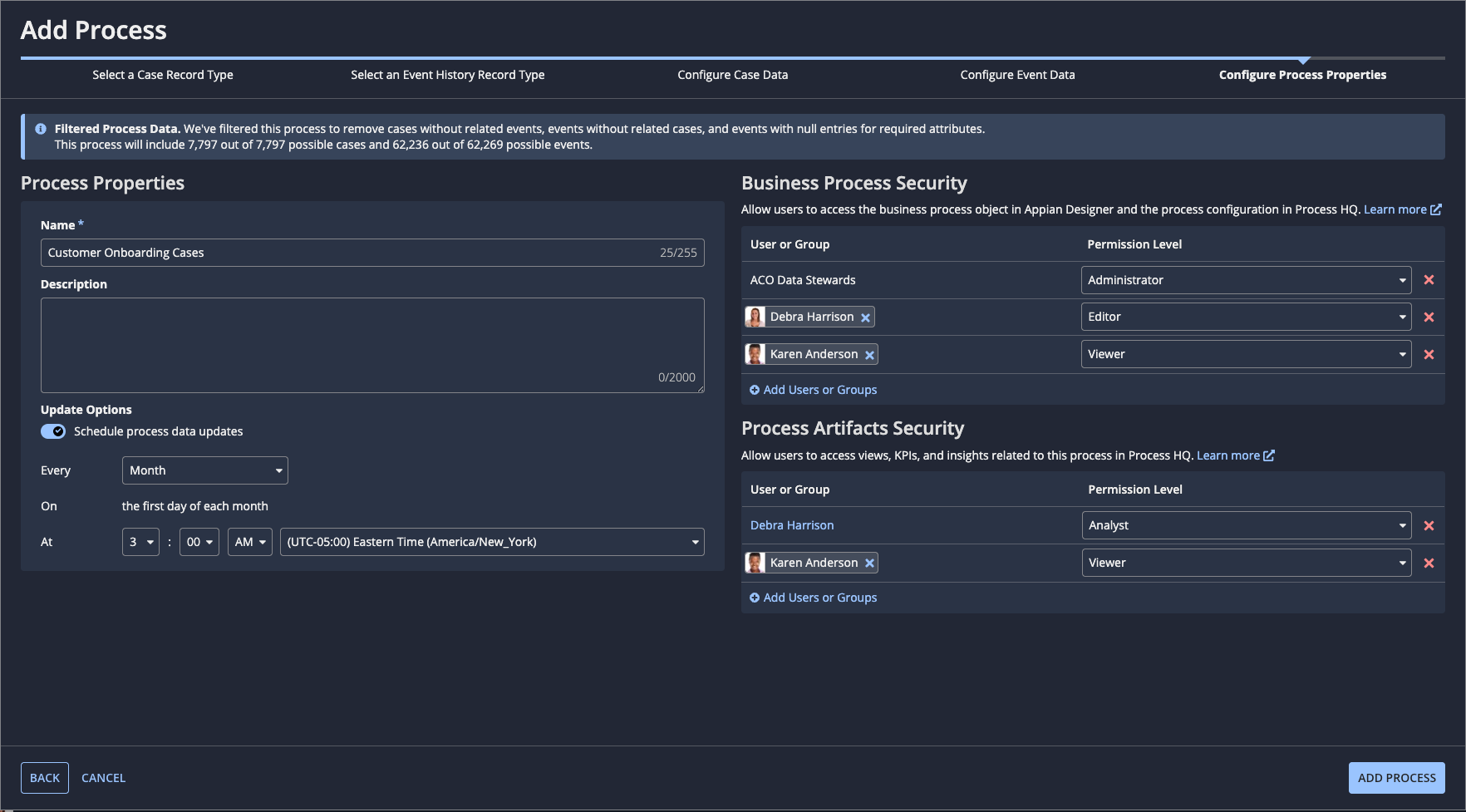This screenshot has width=1466, height=812.
Task: Open Learn more link for Business Process Security
Action: (x=1403, y=209)
